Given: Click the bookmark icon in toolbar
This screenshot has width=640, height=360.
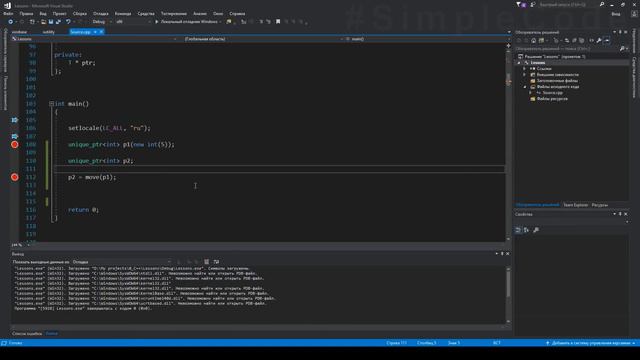Looking at the screenshot, I should (x=278, y=22).
